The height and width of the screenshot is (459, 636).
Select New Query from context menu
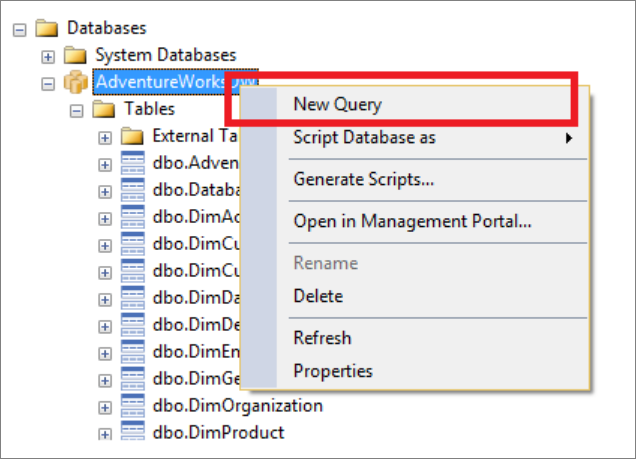point(337,103)
